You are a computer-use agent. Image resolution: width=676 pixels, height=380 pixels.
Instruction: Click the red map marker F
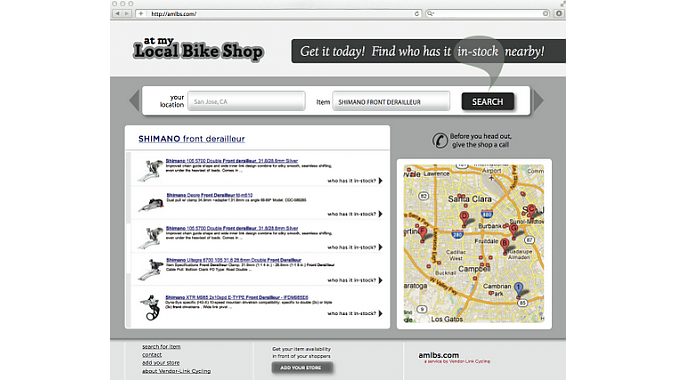coord(423,233)
